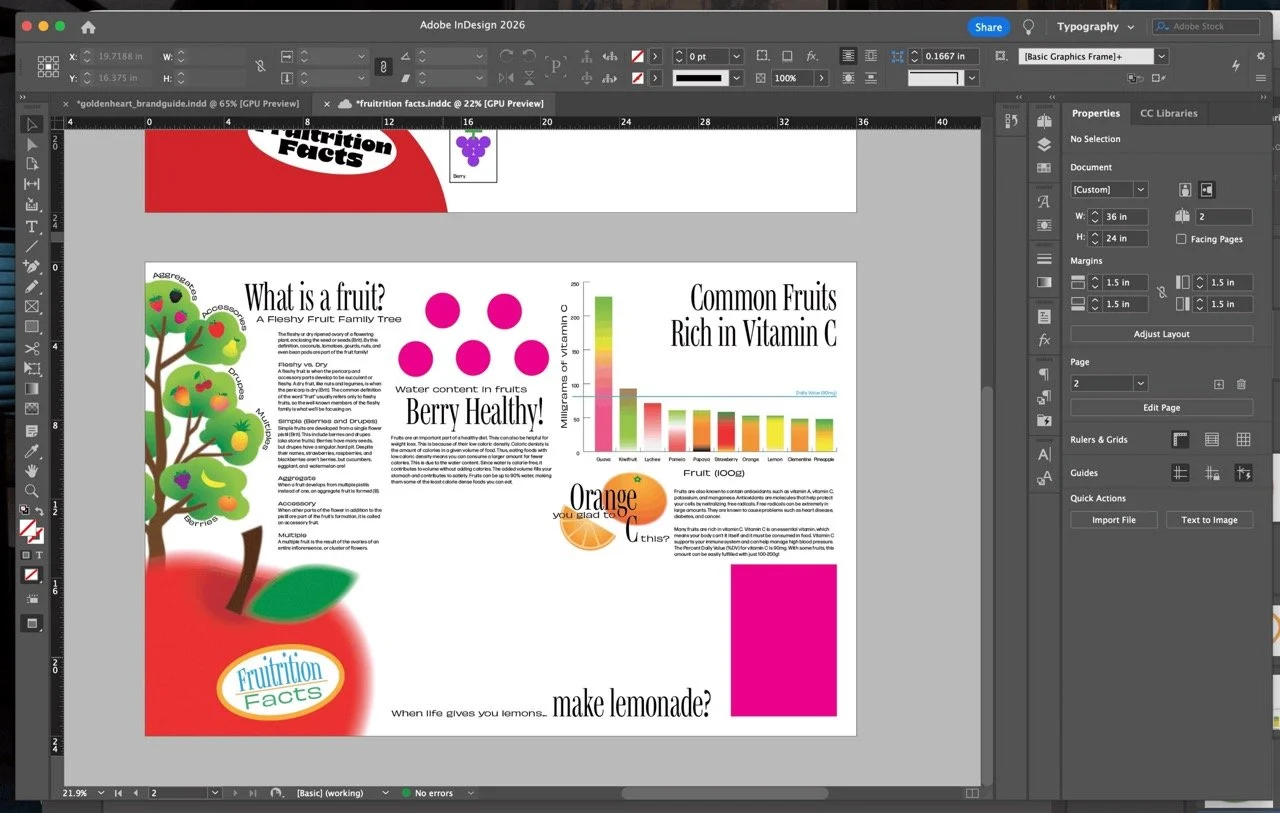
Task: Toggle the document grid display
Action: pyautogui.click(x=1243, y=439)
